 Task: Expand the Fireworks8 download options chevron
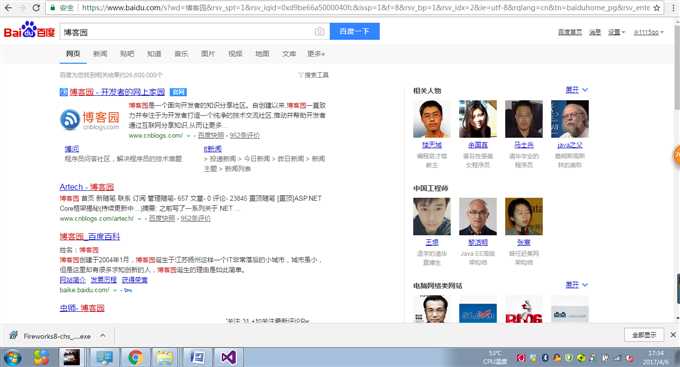point(103,336)
